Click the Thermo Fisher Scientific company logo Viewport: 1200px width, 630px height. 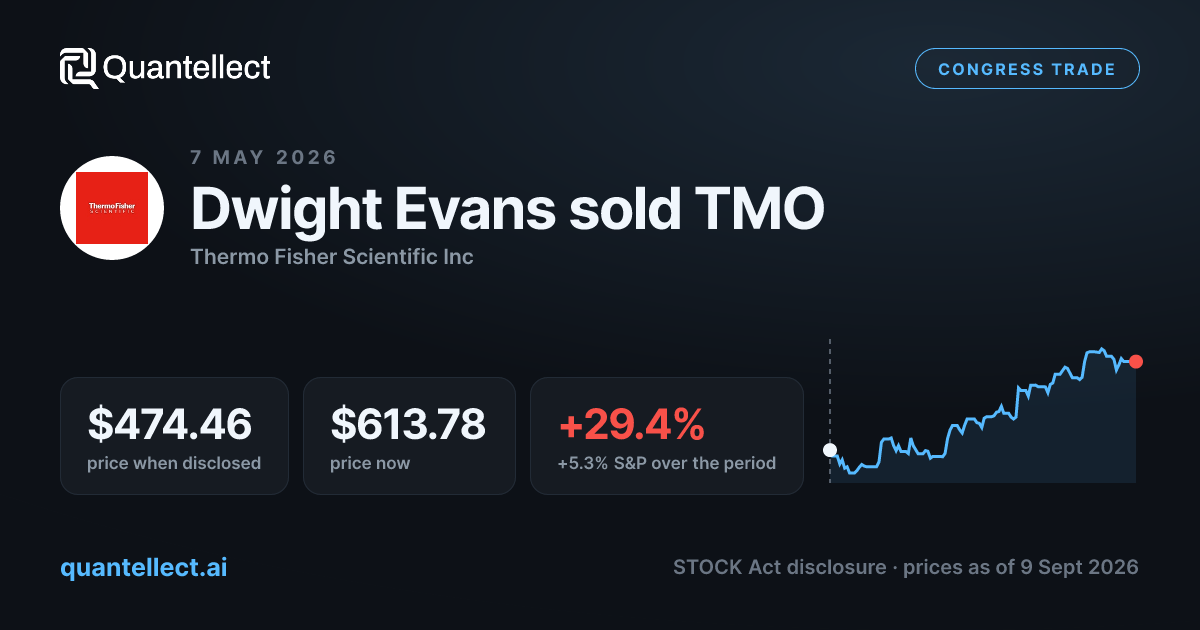tap(112, 208)
